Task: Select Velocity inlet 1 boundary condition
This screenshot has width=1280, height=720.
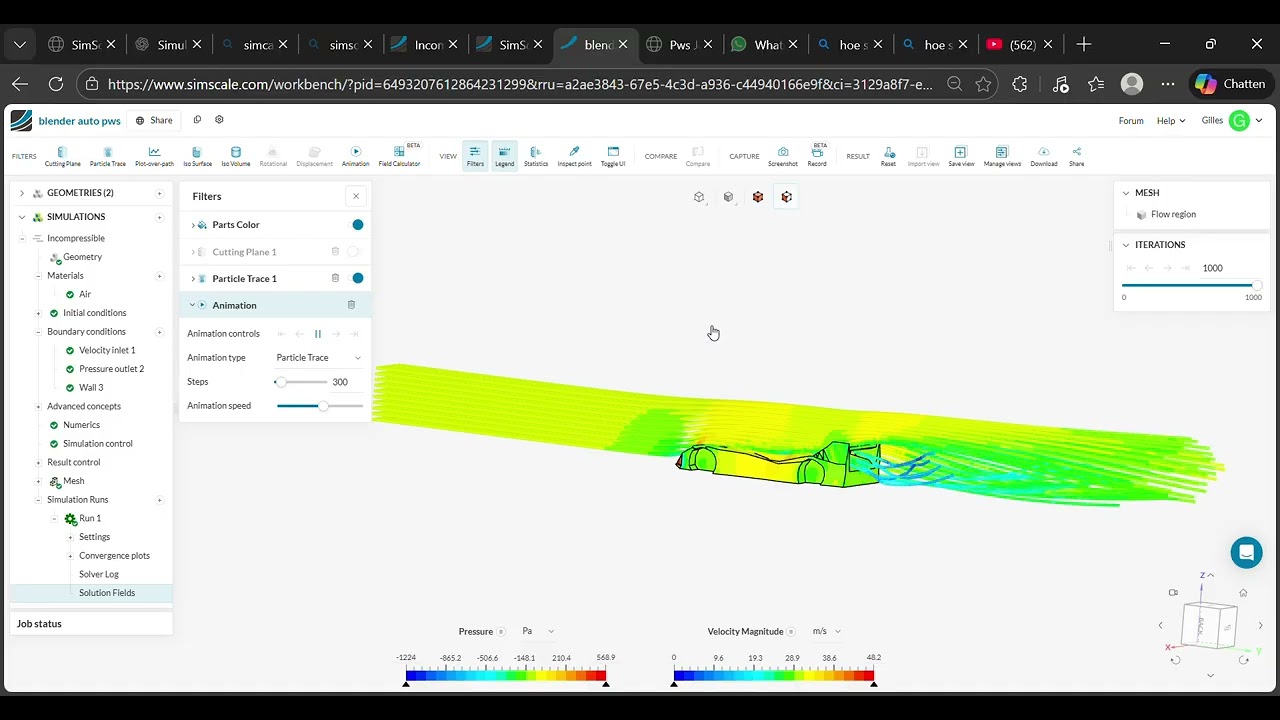Action: tap(107, 351)
